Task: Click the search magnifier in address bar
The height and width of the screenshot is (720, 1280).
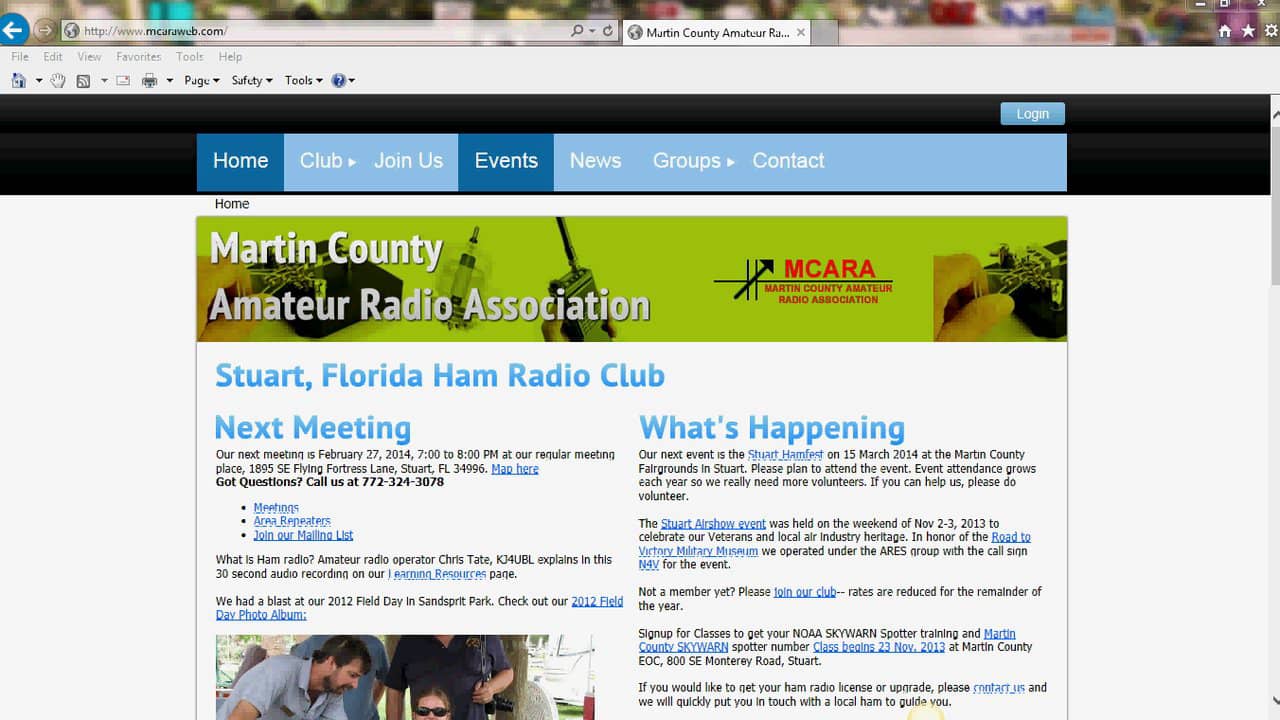Action: tap(577, 31)
